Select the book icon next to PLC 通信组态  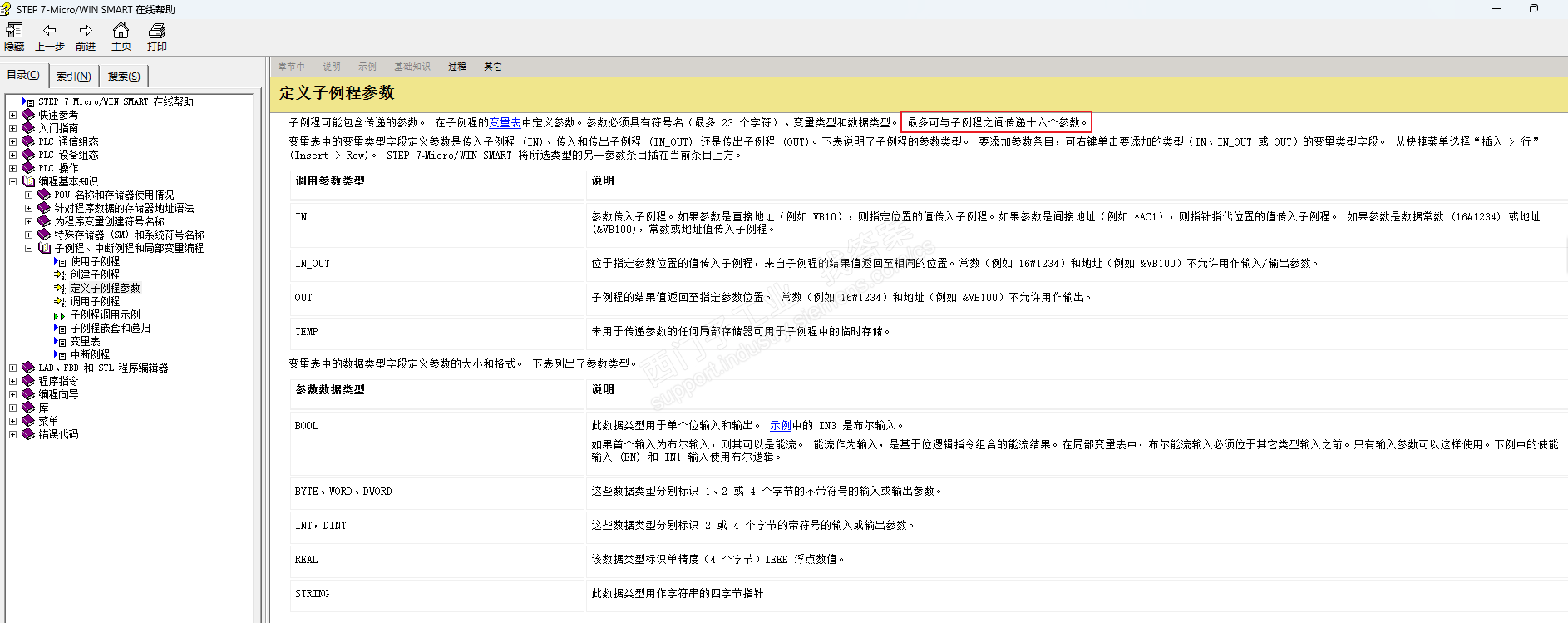(28, 141)
